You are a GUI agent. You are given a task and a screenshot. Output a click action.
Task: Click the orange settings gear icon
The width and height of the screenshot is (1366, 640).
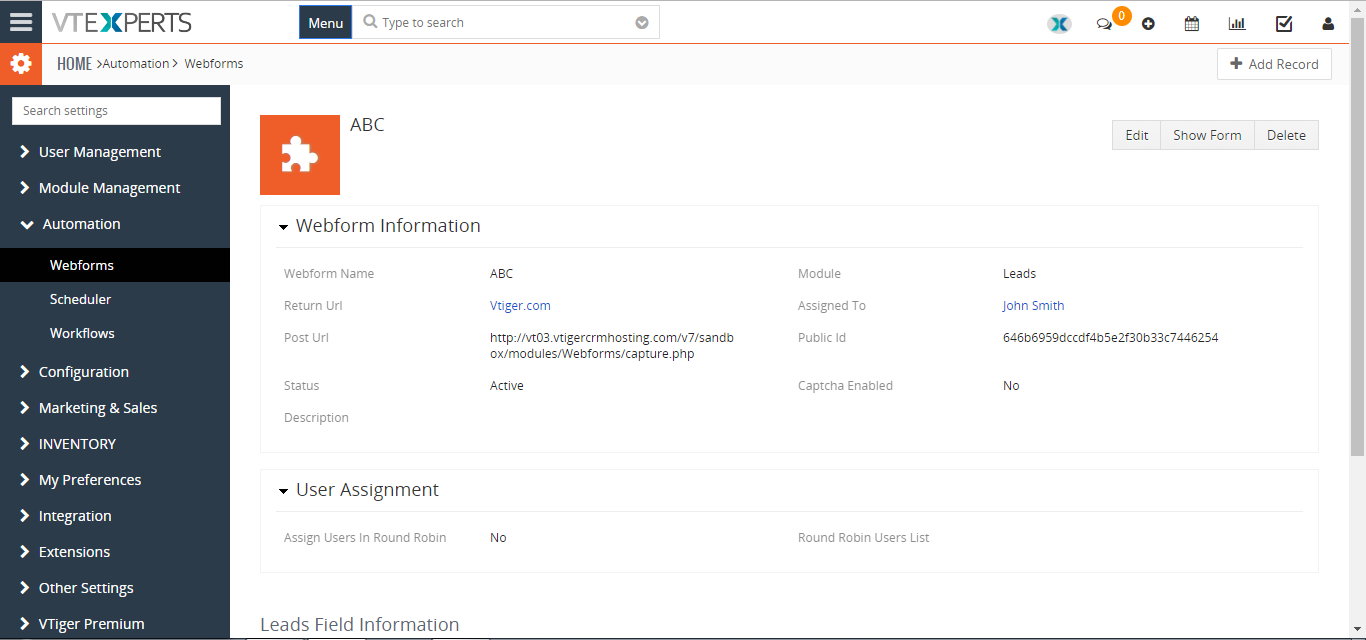tap(21, 64)
